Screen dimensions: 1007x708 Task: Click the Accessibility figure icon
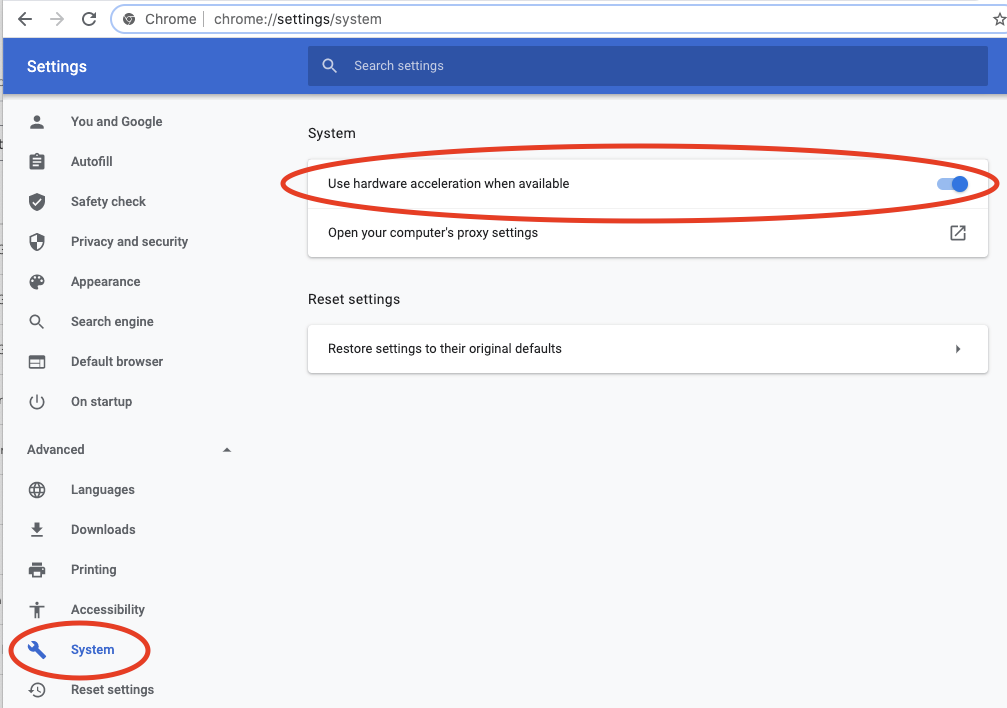tap(37, 610)
